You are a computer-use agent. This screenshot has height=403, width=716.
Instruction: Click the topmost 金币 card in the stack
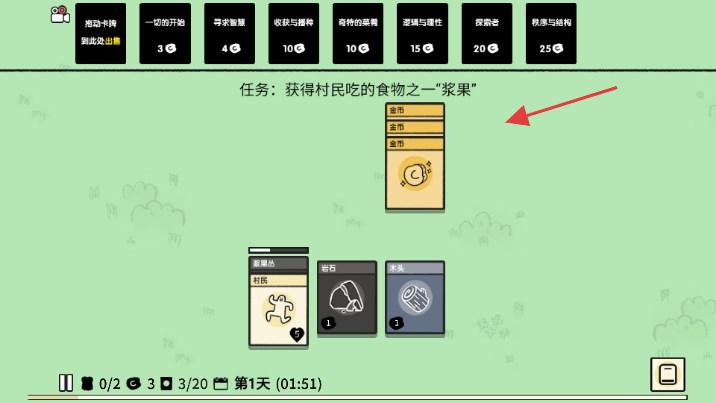click(x=415, y=110)
